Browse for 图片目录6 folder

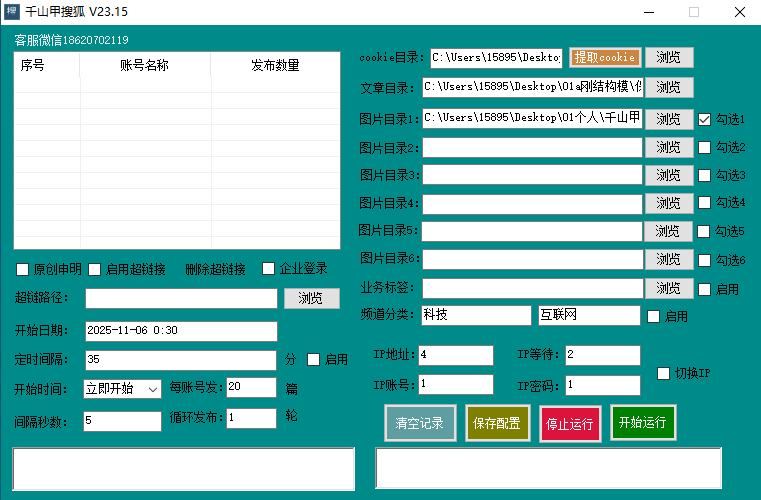669,260
